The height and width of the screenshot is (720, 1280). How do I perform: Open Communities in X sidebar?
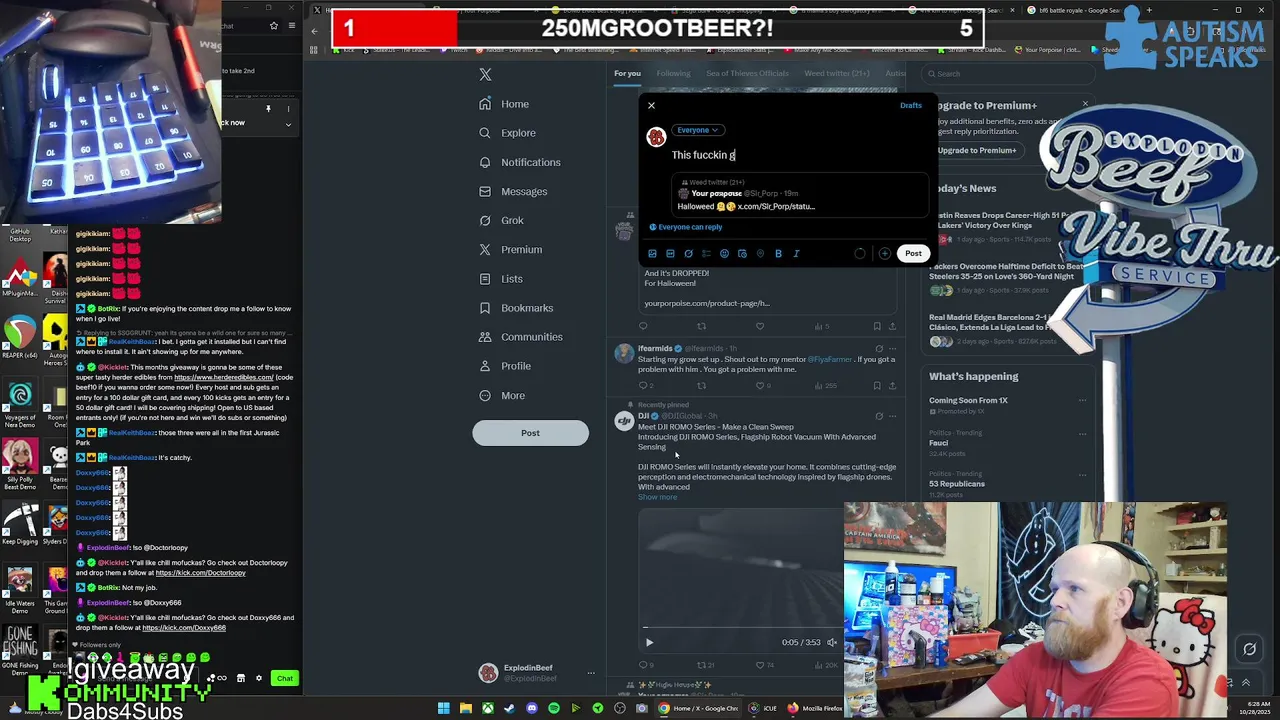(x=520, y=337)
